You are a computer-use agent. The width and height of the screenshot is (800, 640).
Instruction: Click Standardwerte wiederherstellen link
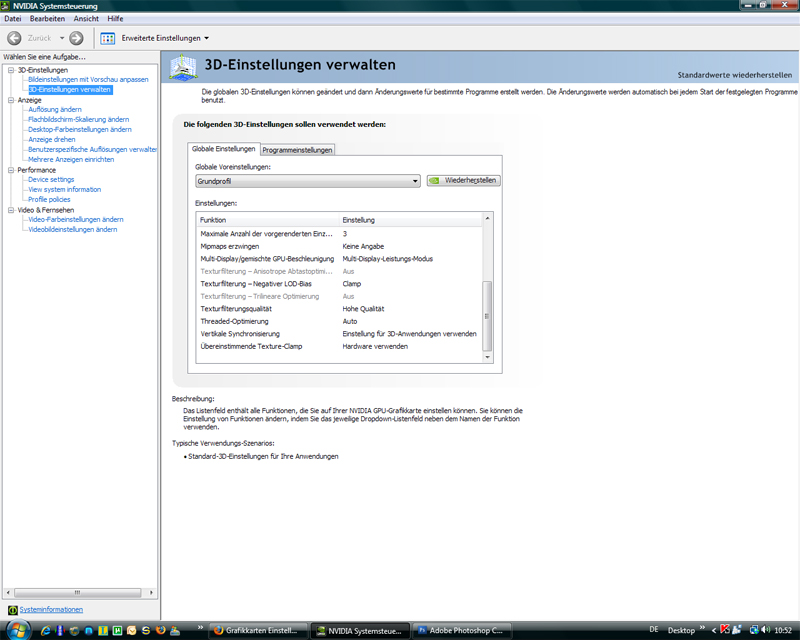coord(735,76)
